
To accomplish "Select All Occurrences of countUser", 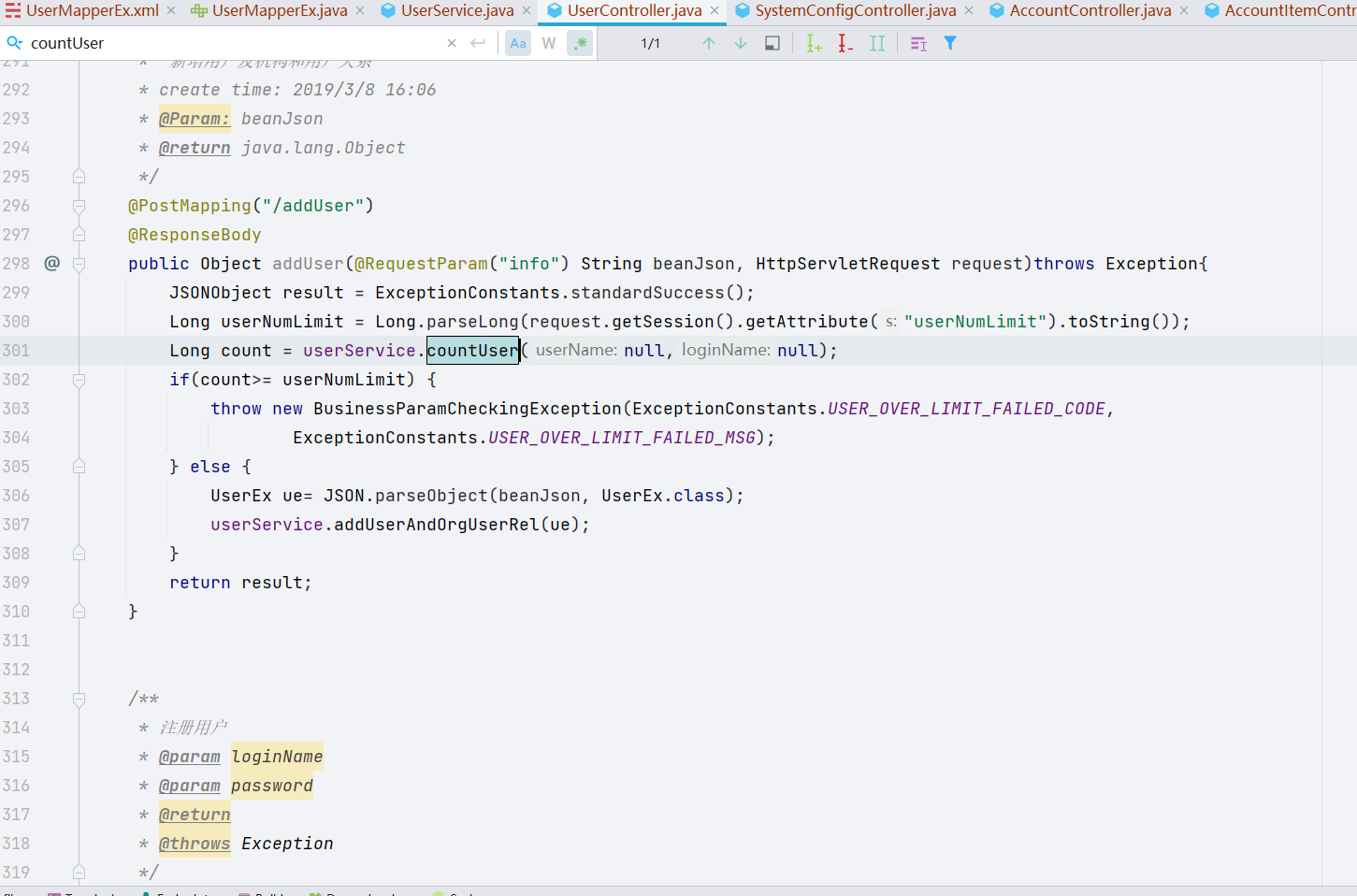I will pyautogui.click(x=876, y=42).
